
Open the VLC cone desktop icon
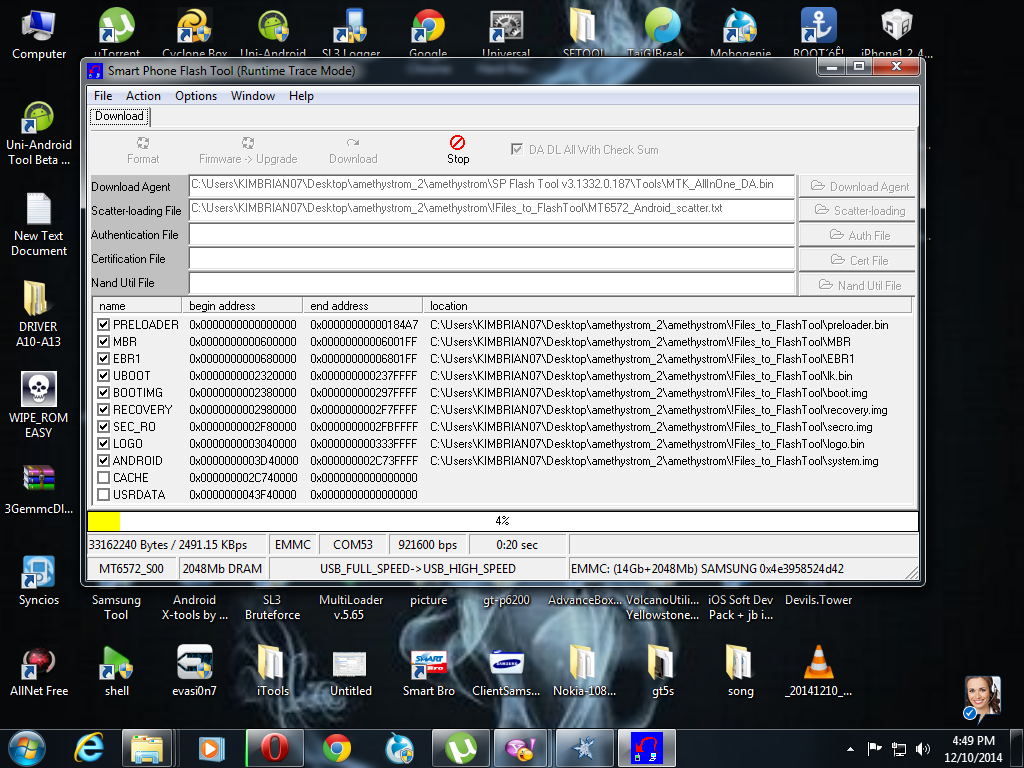pyautogui.click(x=818, y=662)
